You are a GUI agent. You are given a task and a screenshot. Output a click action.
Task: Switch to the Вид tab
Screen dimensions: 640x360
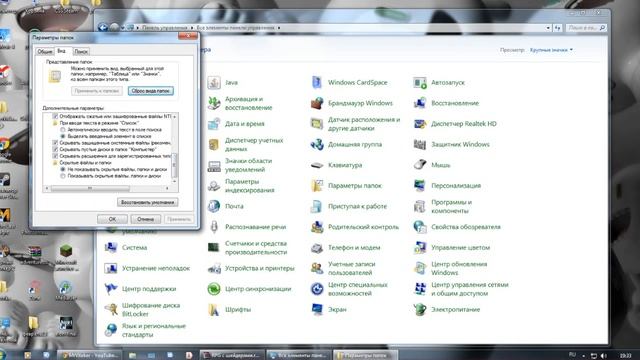point(62,51)
